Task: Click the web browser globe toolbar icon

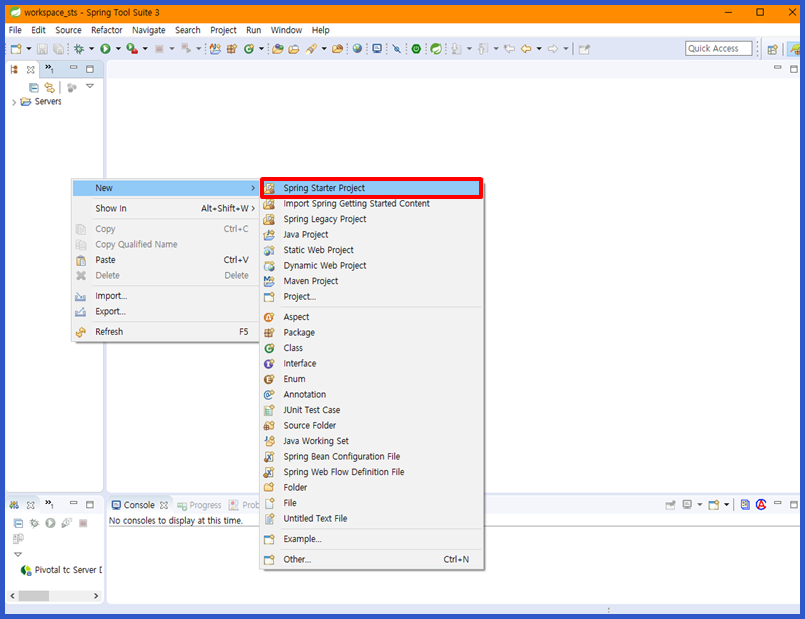Action: [x=357, y=49]
